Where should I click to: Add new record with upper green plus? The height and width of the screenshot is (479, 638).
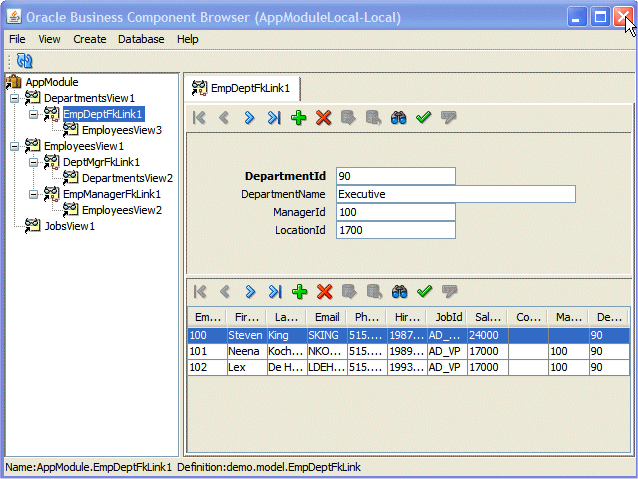click(299, 118)
